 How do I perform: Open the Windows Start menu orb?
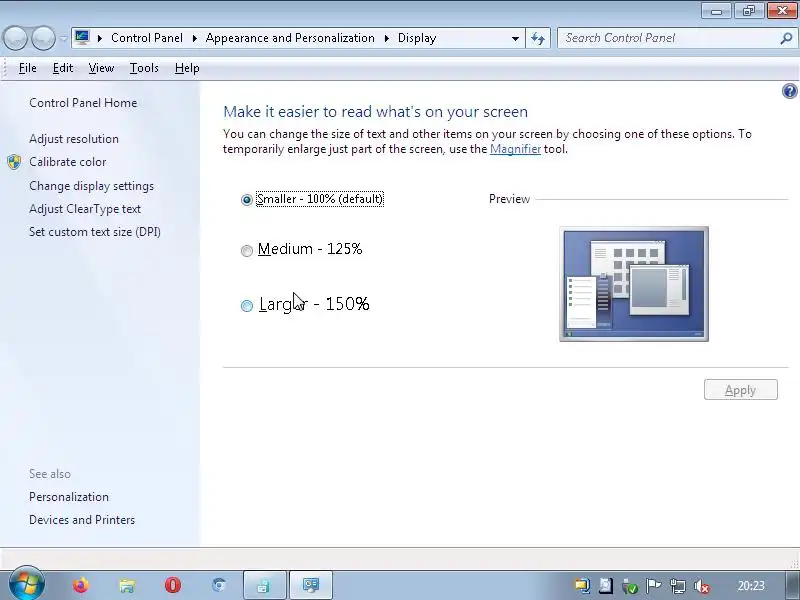coord(27,584)
